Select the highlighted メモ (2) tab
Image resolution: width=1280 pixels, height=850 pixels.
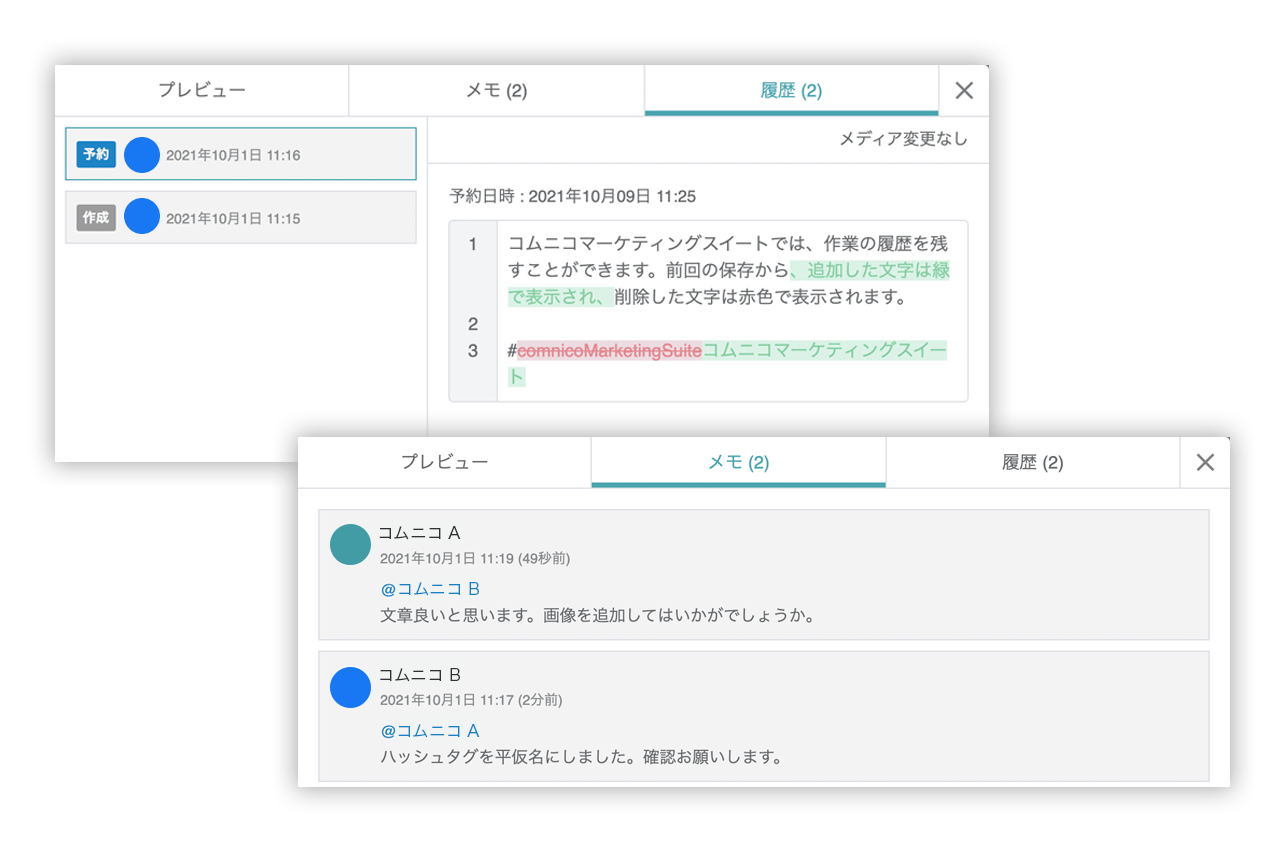point(738,462)
